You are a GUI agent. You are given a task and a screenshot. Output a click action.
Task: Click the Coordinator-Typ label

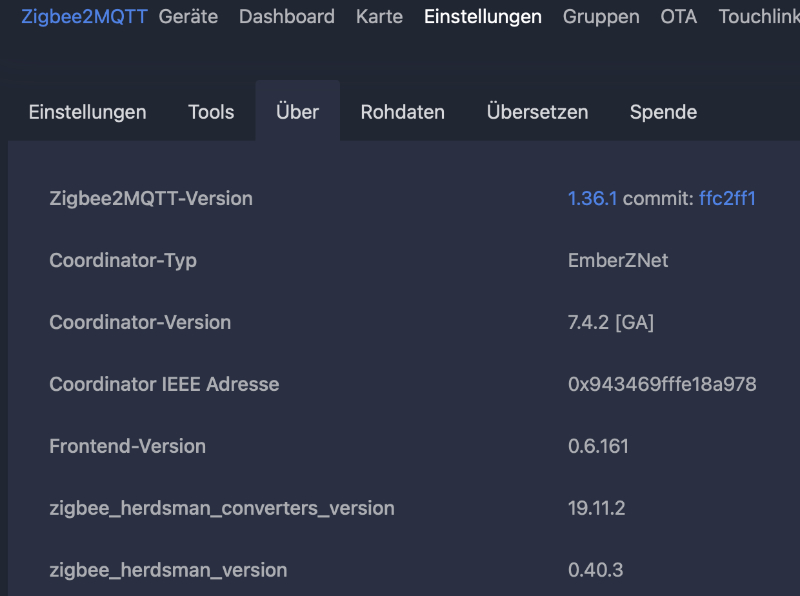123,261
